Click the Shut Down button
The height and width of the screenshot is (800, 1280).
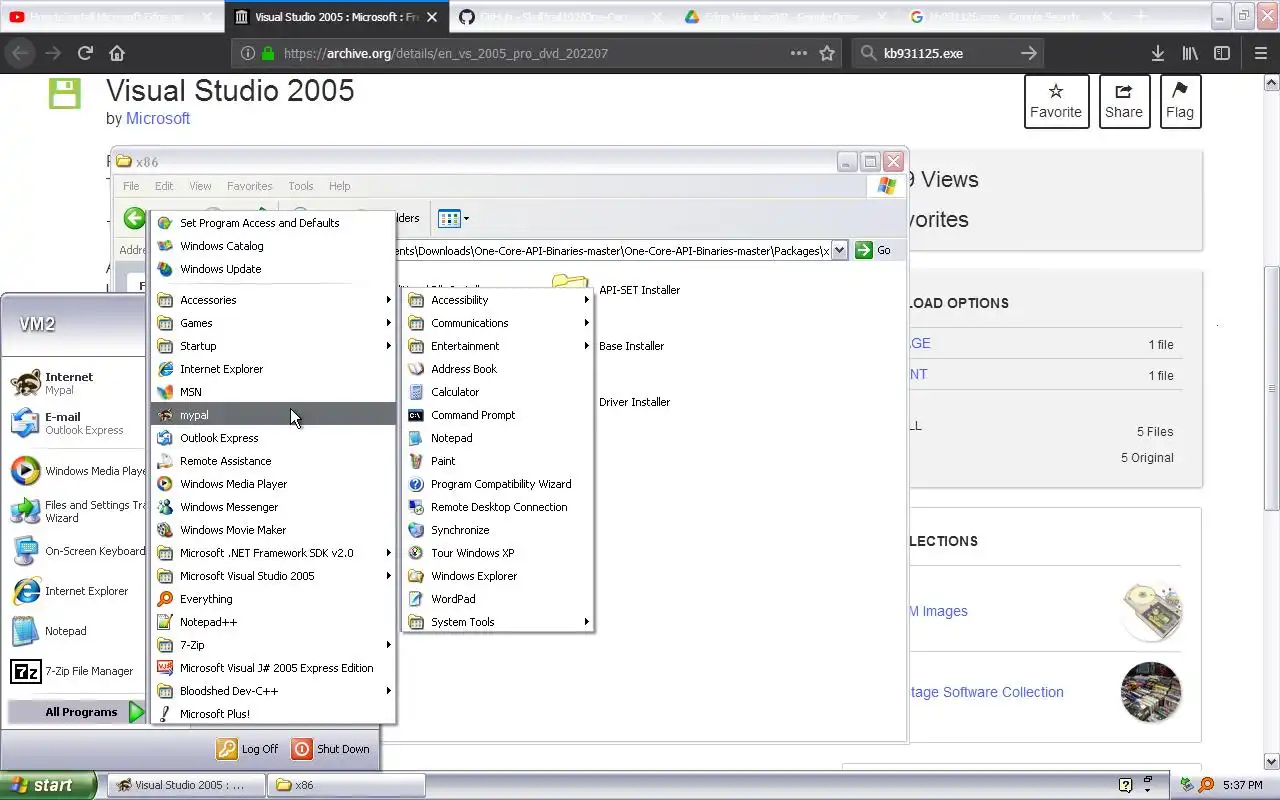(331, 749)
